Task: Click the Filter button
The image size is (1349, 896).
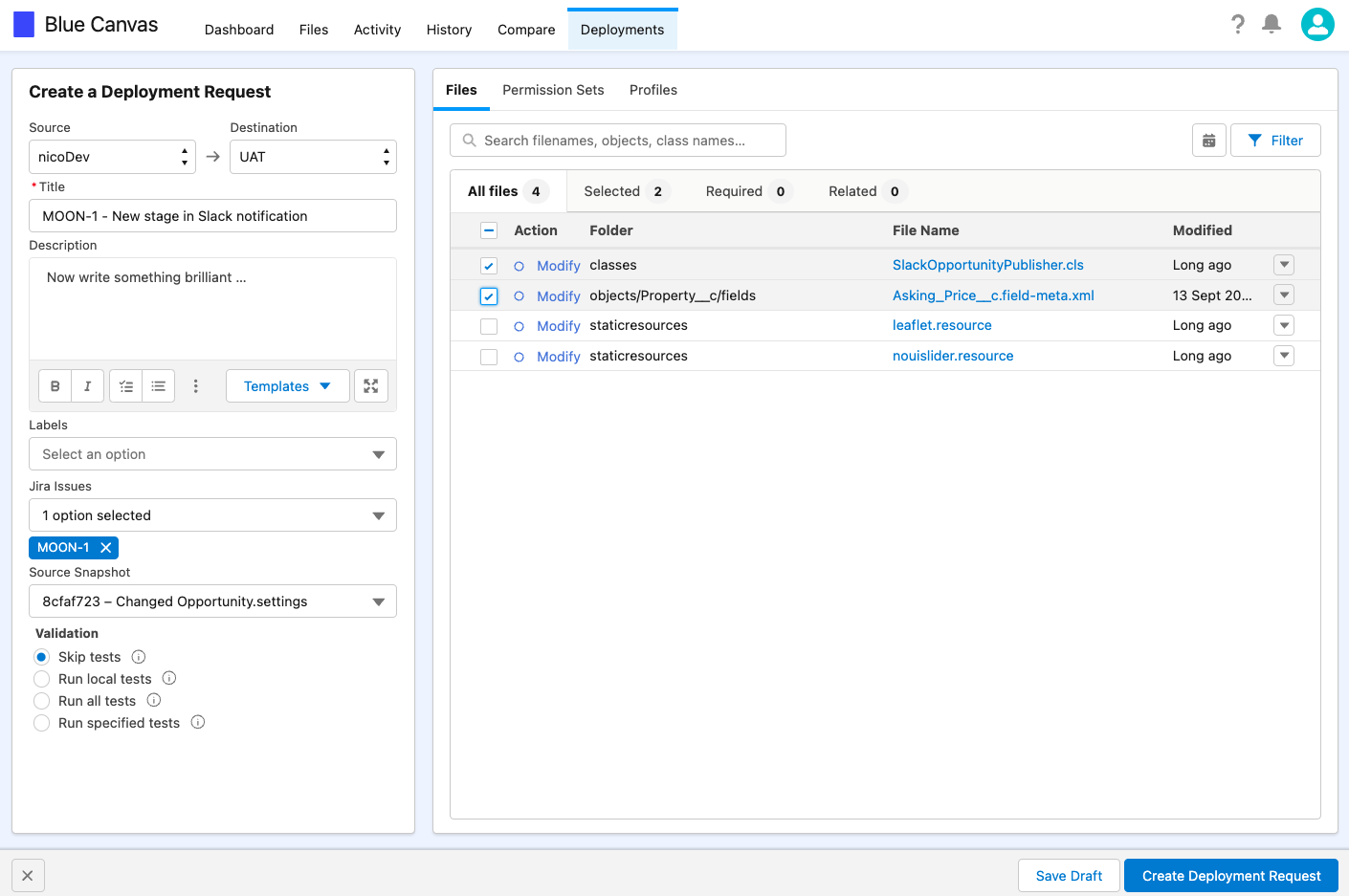Action: (x=1275, y=141)
